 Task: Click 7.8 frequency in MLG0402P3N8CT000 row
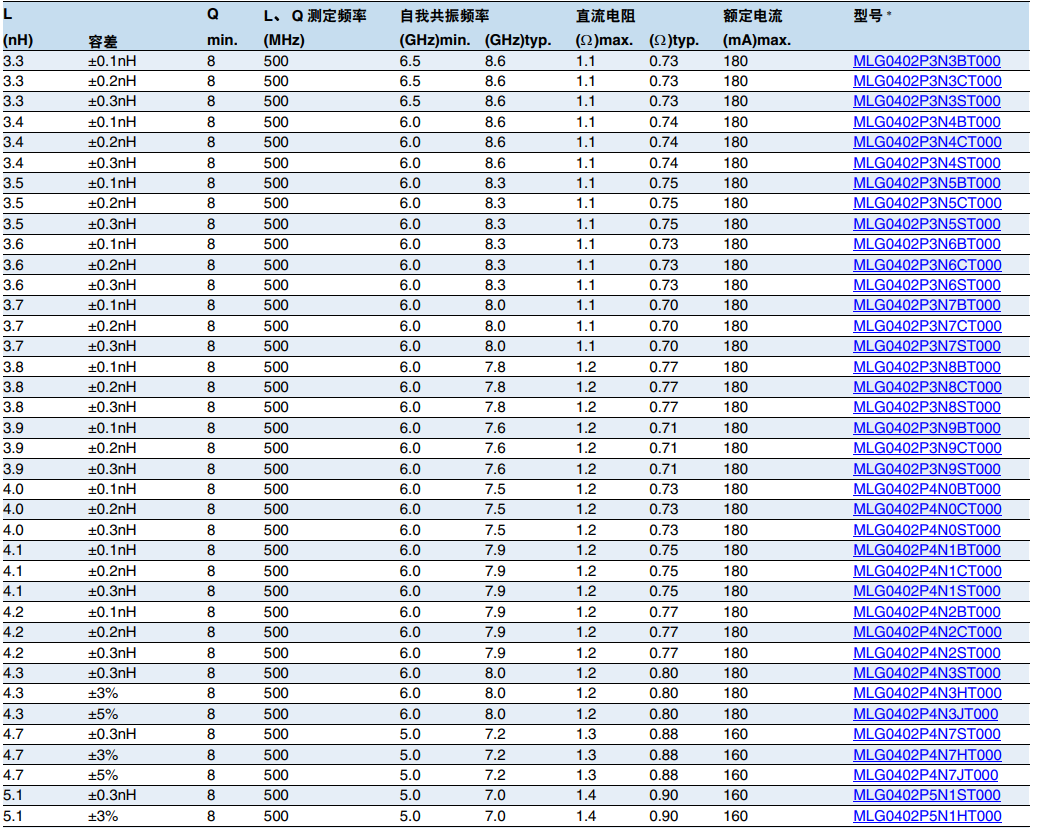tap(495, 387)
